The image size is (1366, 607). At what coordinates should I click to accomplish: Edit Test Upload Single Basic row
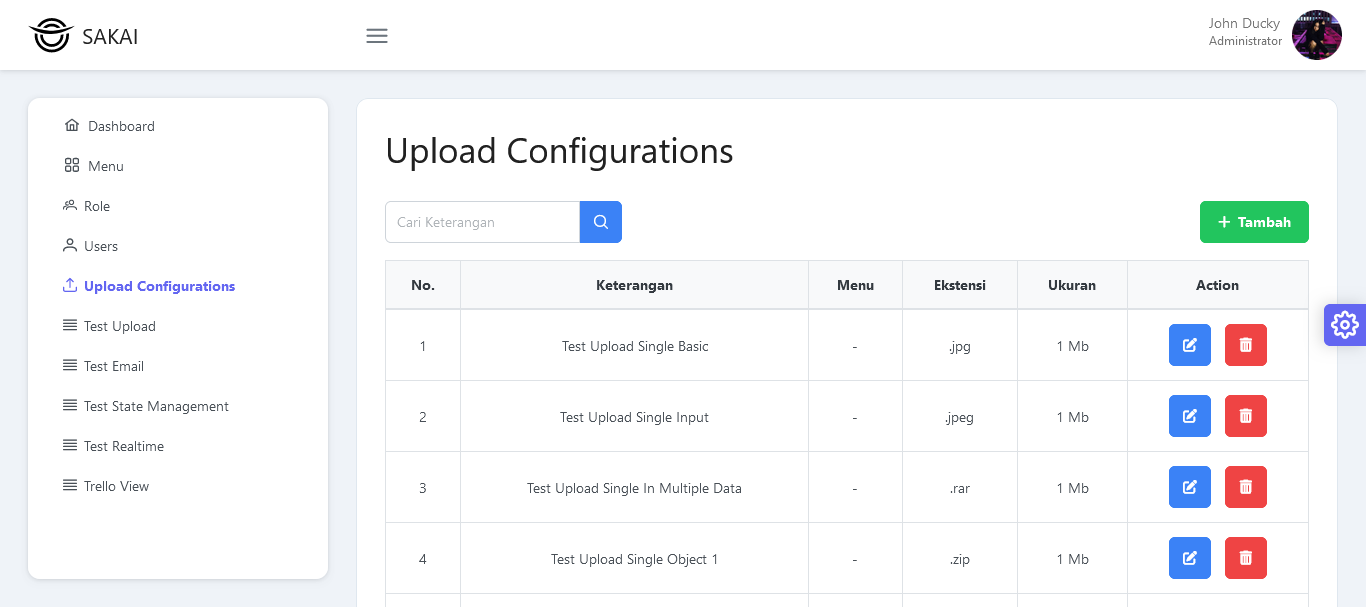pos(1190,345)
